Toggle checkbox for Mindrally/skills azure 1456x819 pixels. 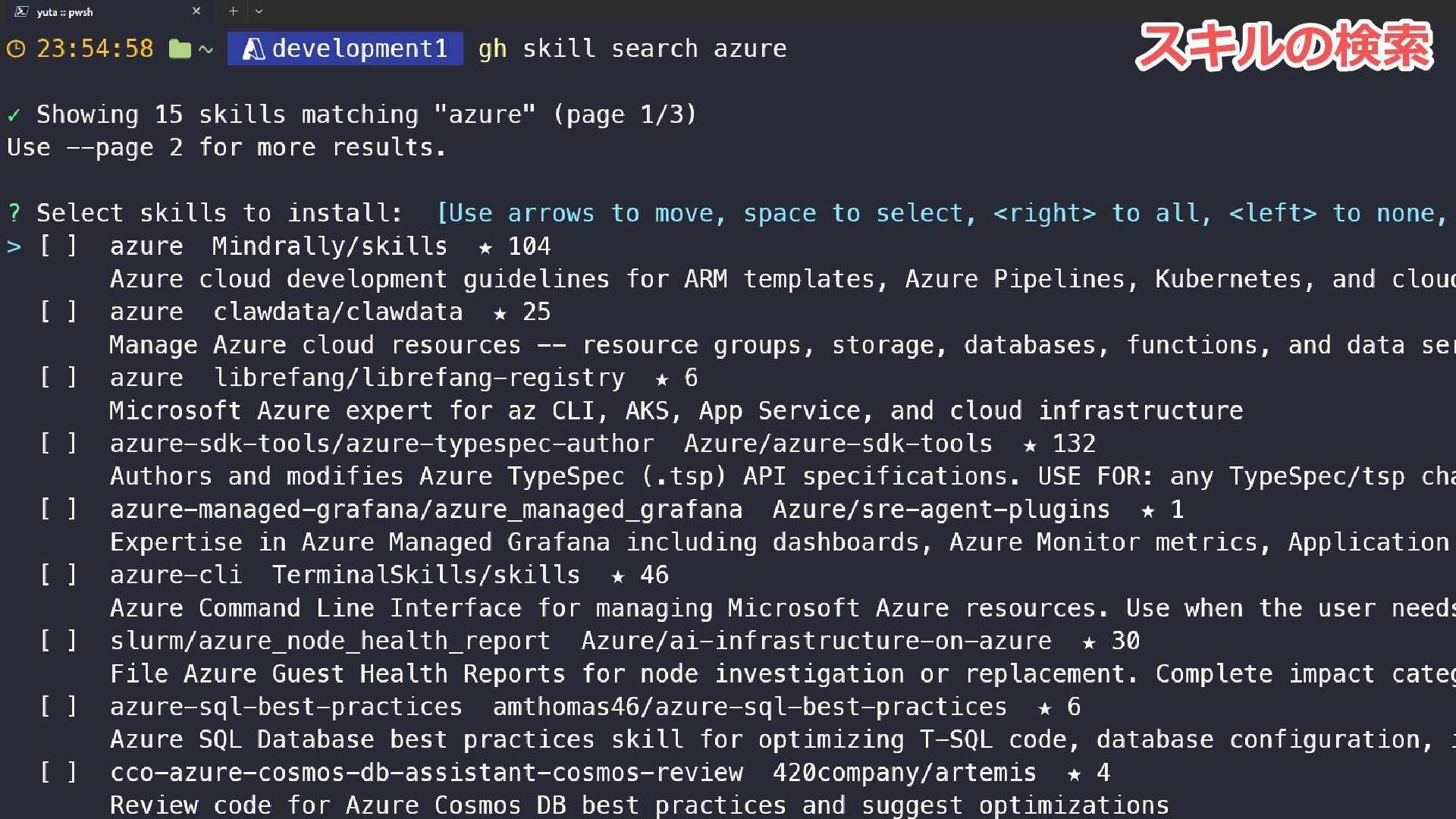click(58, 246)
